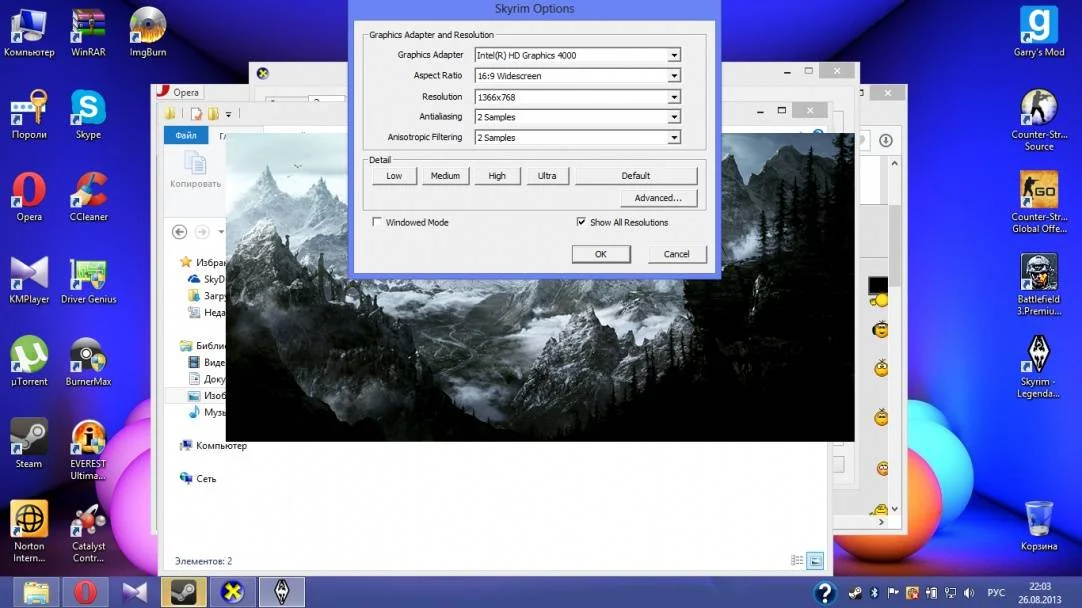Open the Advanced... options
The image size is (1082, 608).
(x=658, y=198)
